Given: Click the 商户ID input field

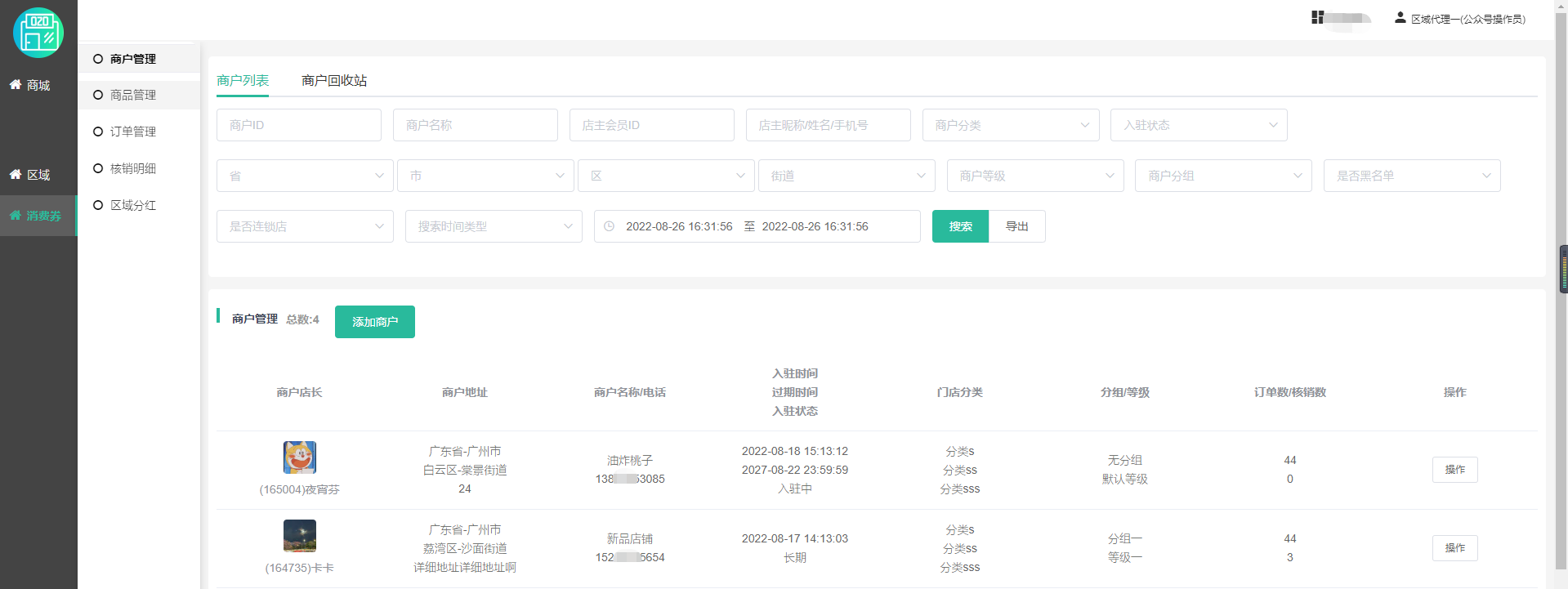Looking at the screenshot, I should pos(299,125).
